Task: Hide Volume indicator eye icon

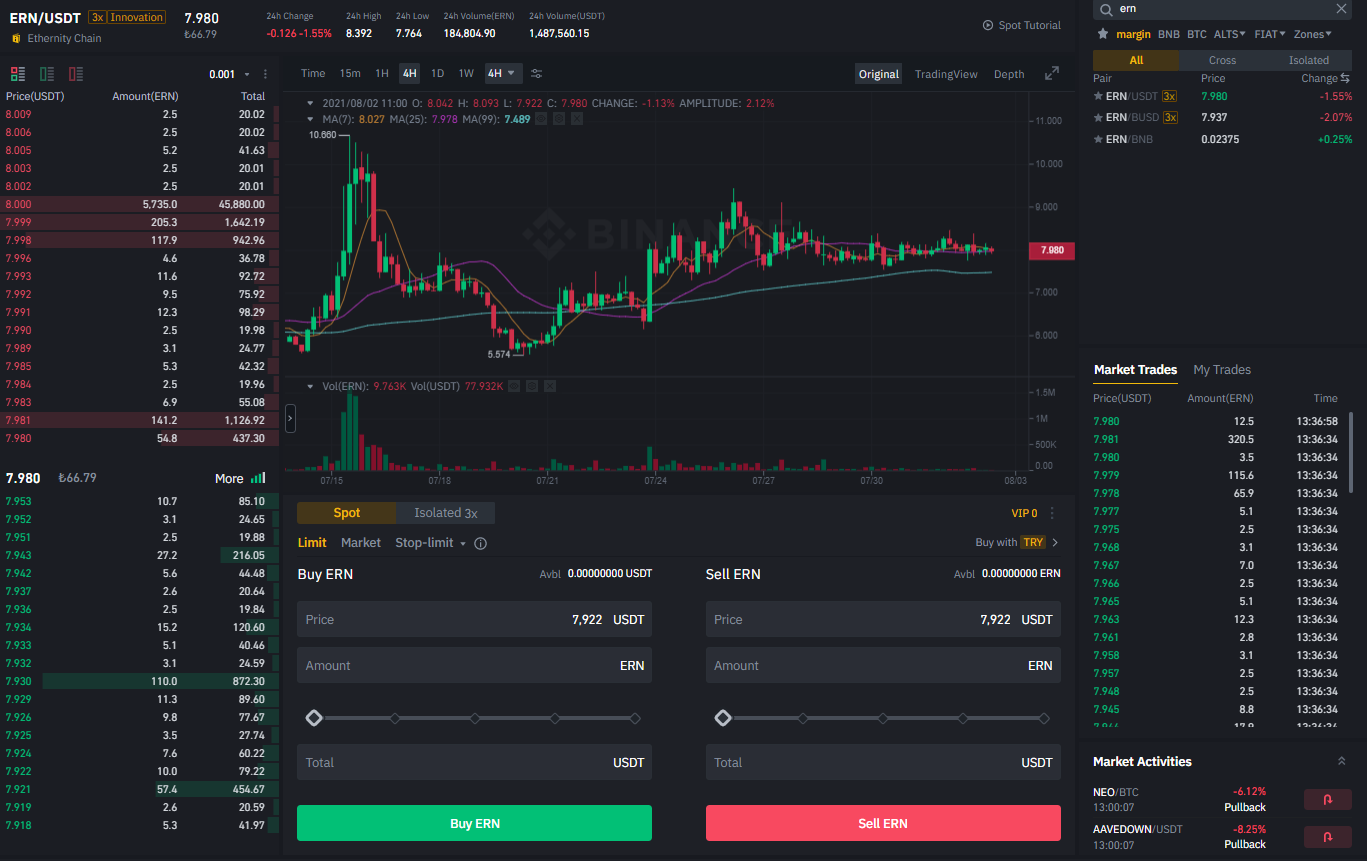Action: [x=514, y=385]
